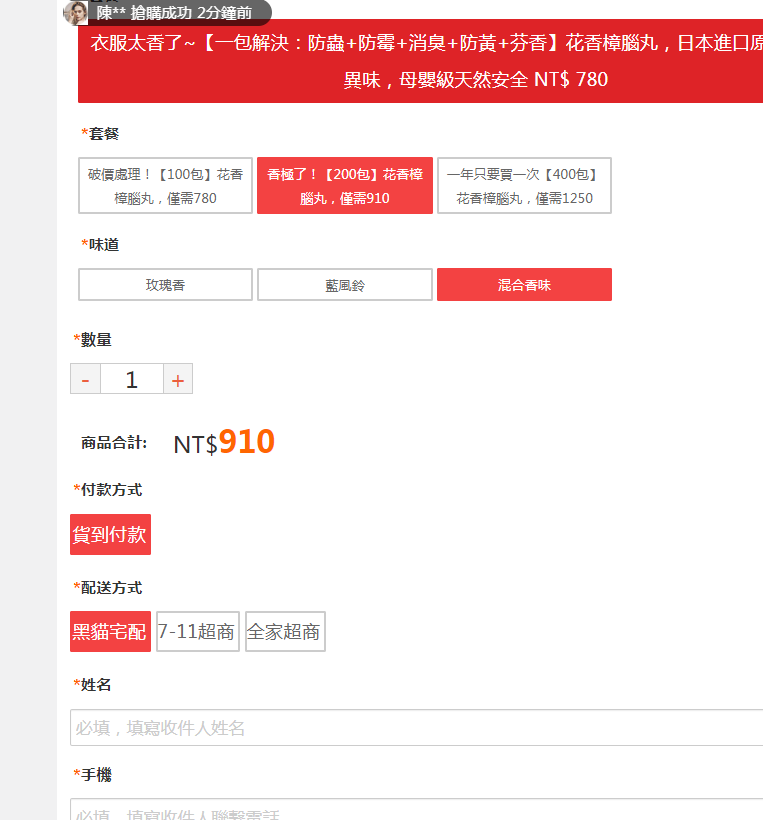763x820 pixels.
Task: Select the 100包 package for 780
Action: pos(165,186)
